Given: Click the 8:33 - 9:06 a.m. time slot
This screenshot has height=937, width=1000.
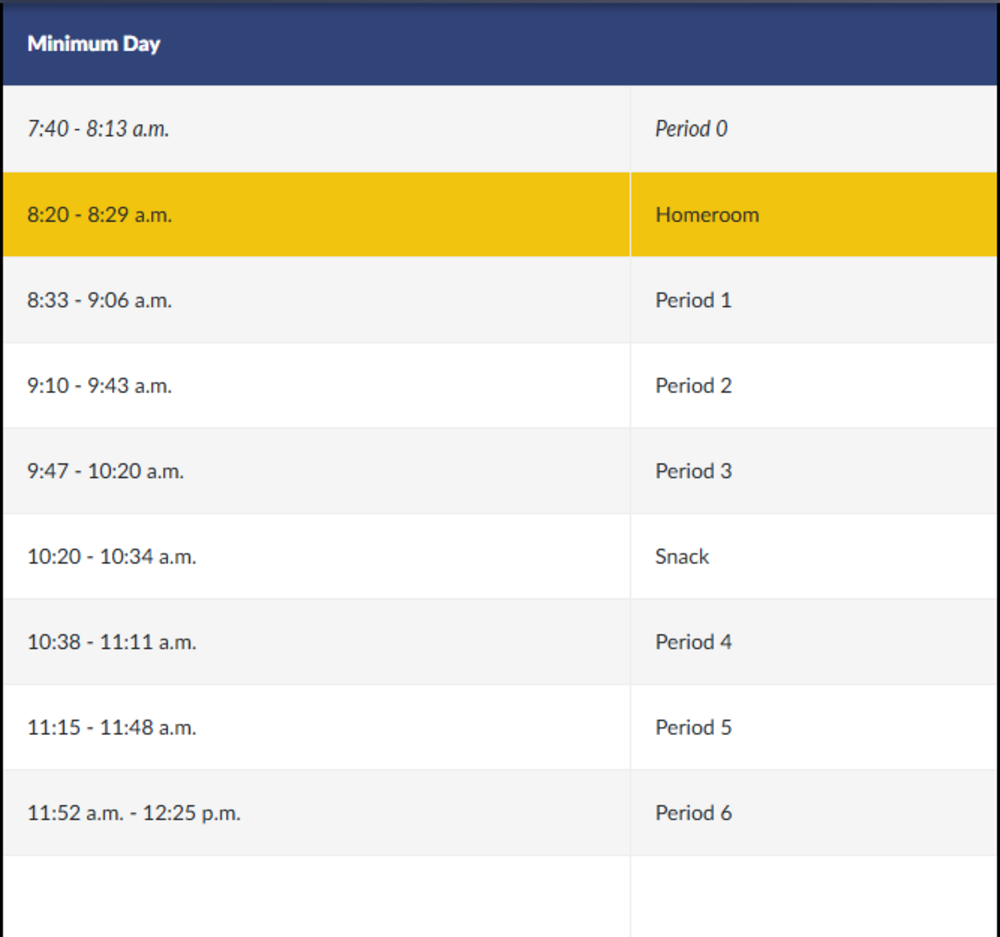Looking at the screenshot, I should click(x=99, y=299).
